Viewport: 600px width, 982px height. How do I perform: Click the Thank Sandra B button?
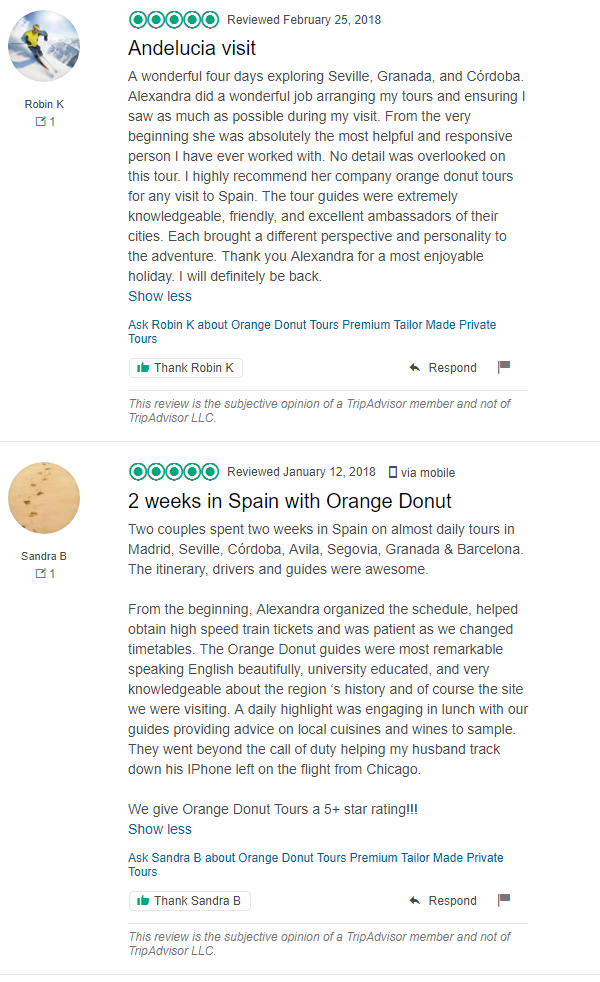(x=189, y=899)
